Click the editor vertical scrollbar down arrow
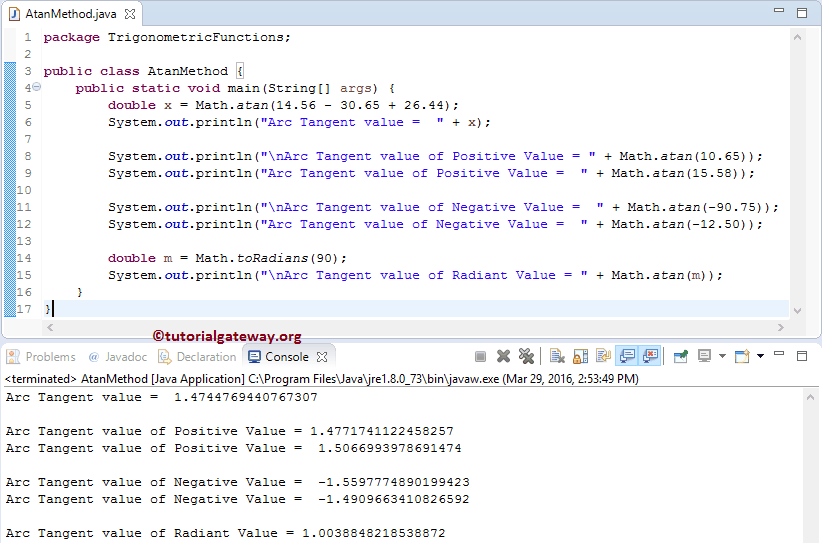The width and height of the screenshot is (822, 543). point(797,311)
